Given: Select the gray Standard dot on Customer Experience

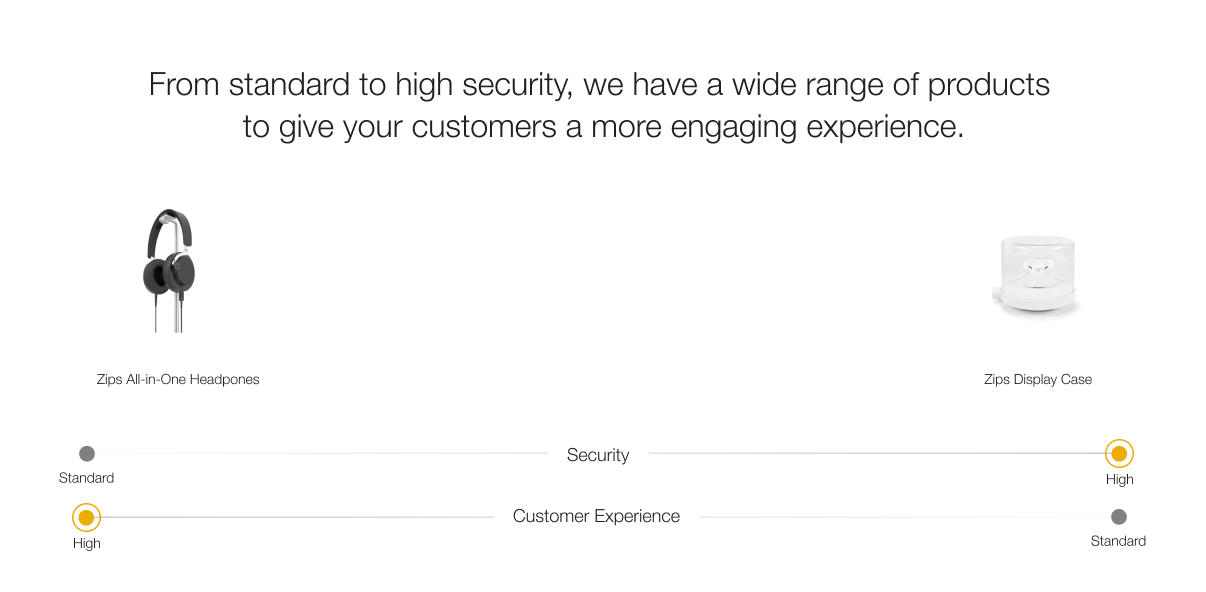Looking at the screenshot, I should point(1119,517).
